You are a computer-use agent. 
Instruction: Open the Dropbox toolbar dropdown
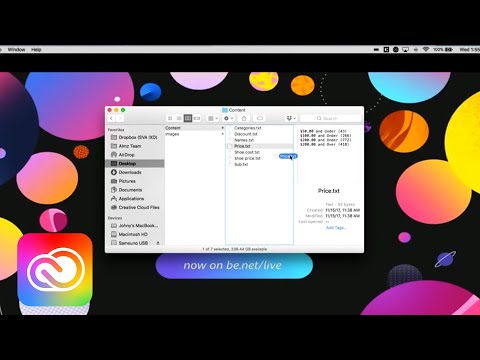(291, 118)
